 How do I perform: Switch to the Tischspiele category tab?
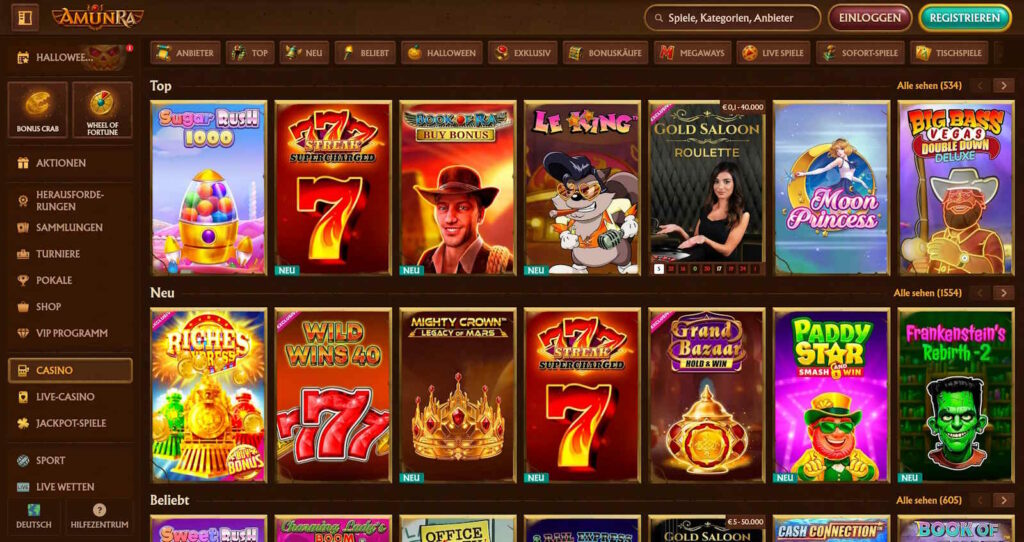pos(949,53)
